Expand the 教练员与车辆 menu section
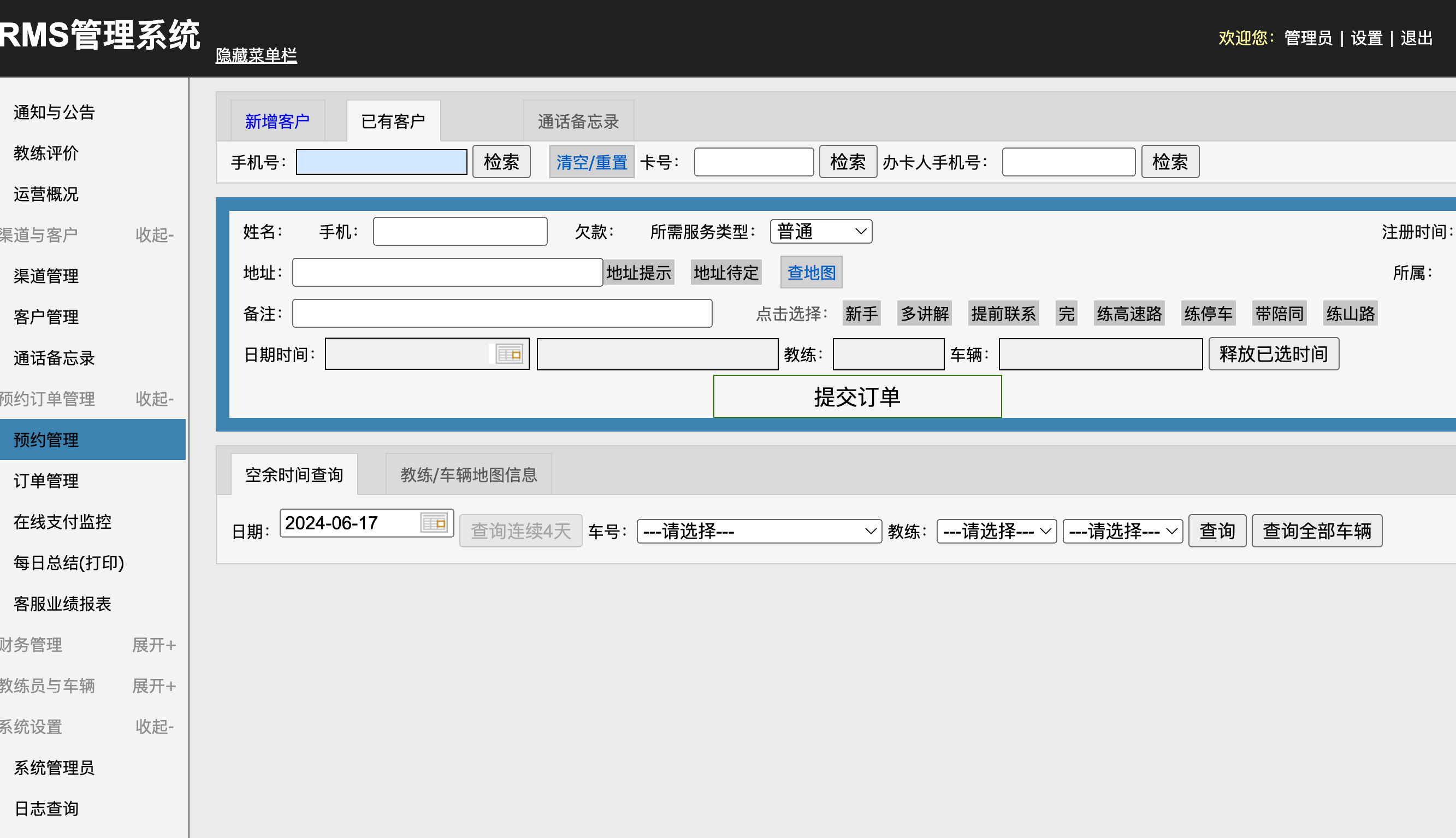Screen dimensions: 1456x838 (153, 686)
